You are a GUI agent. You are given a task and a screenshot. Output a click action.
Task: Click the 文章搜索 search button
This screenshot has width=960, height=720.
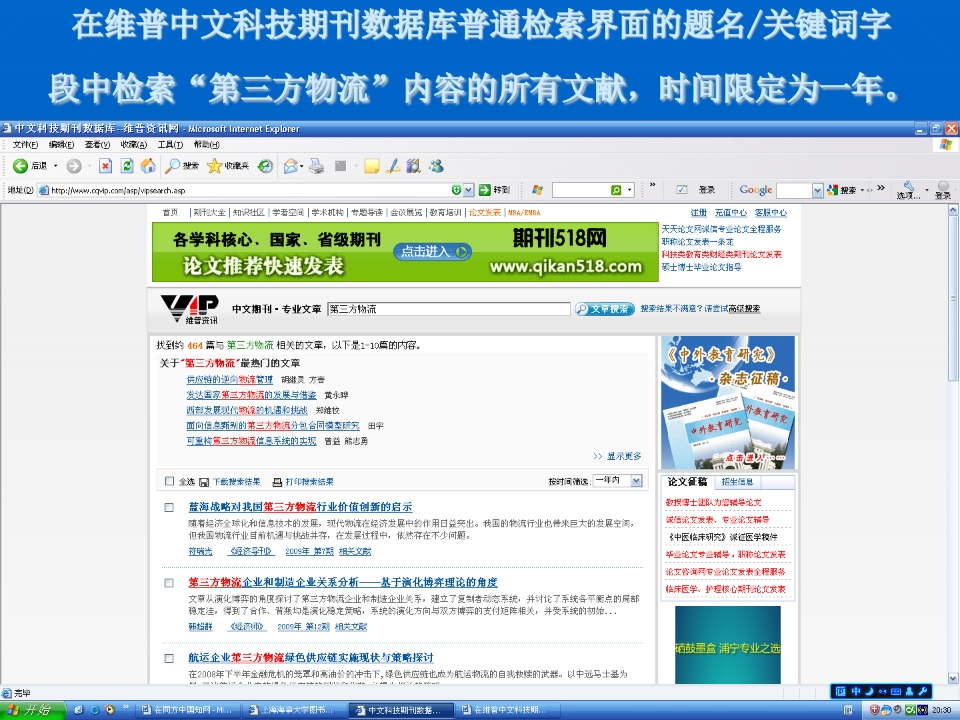point(604,309)
